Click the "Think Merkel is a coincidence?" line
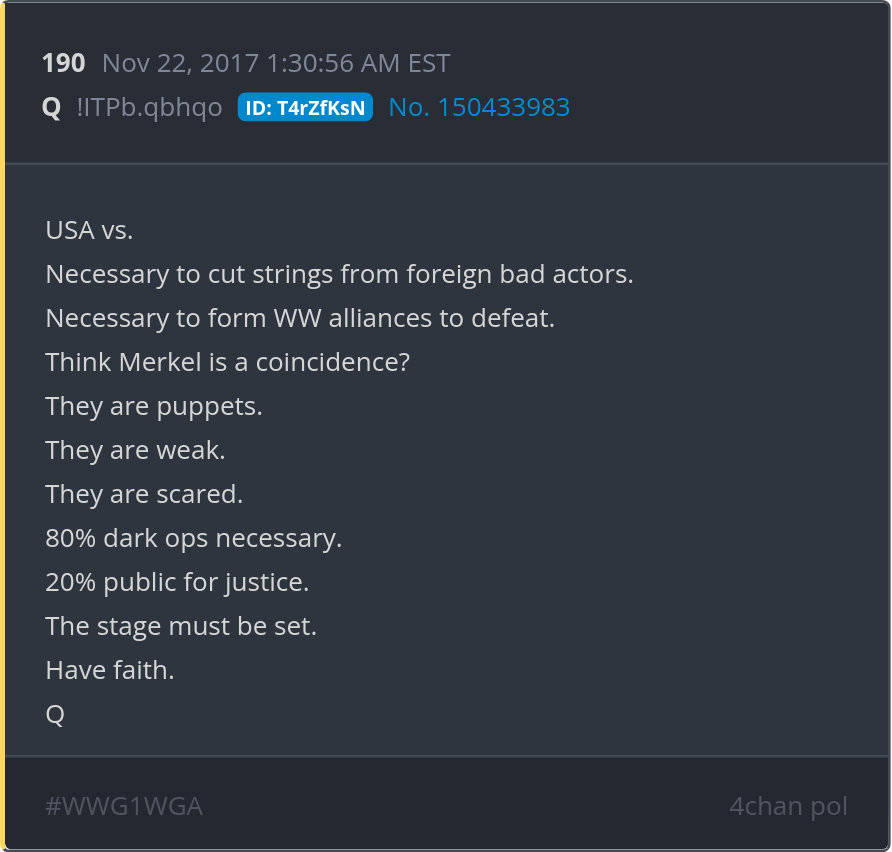Image resolution: width=892 pixels, height=852 pixels. (x=228, y=362)
